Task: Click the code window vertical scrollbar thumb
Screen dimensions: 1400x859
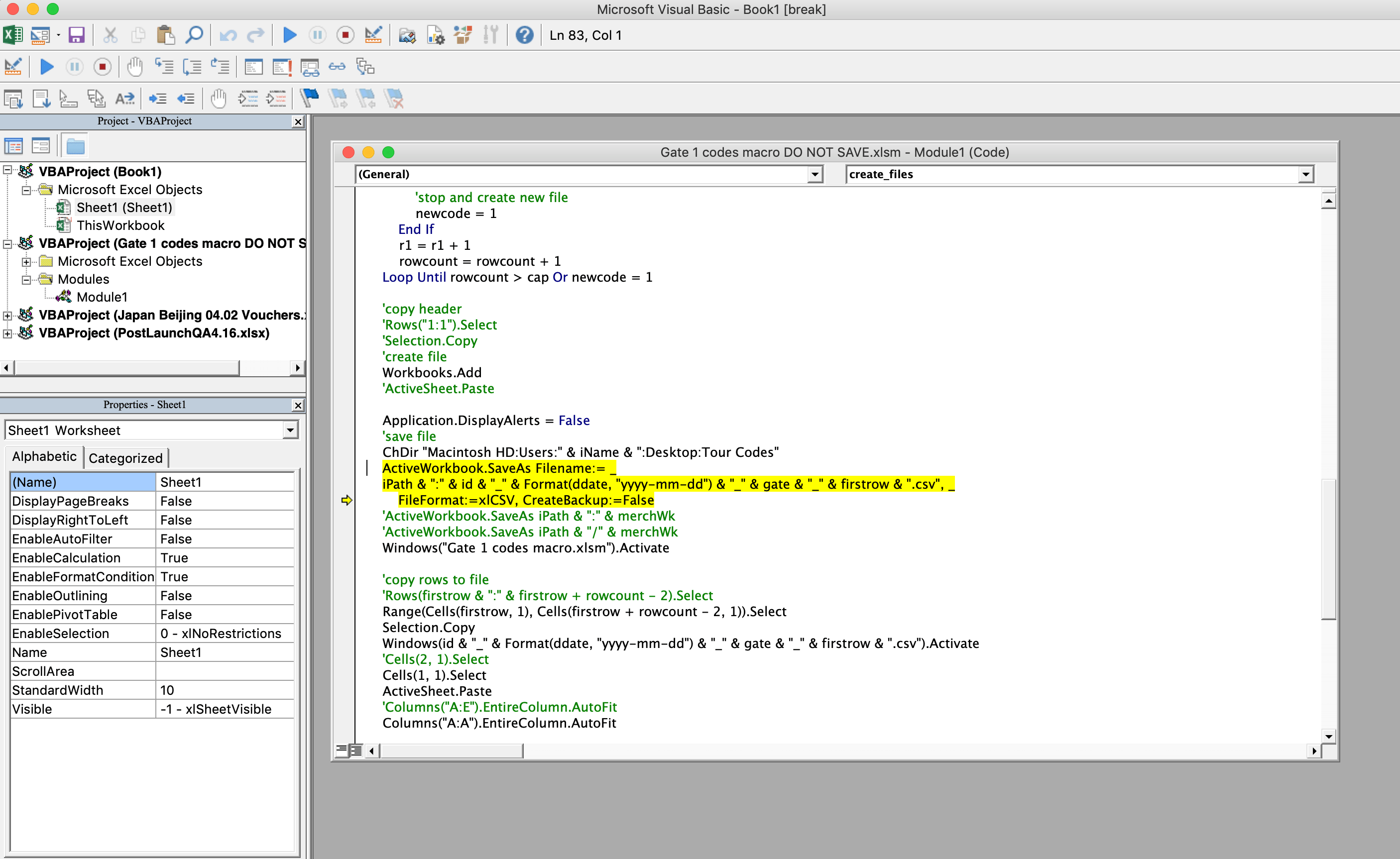Action: pyautogui.click(x=1328, y=548)
